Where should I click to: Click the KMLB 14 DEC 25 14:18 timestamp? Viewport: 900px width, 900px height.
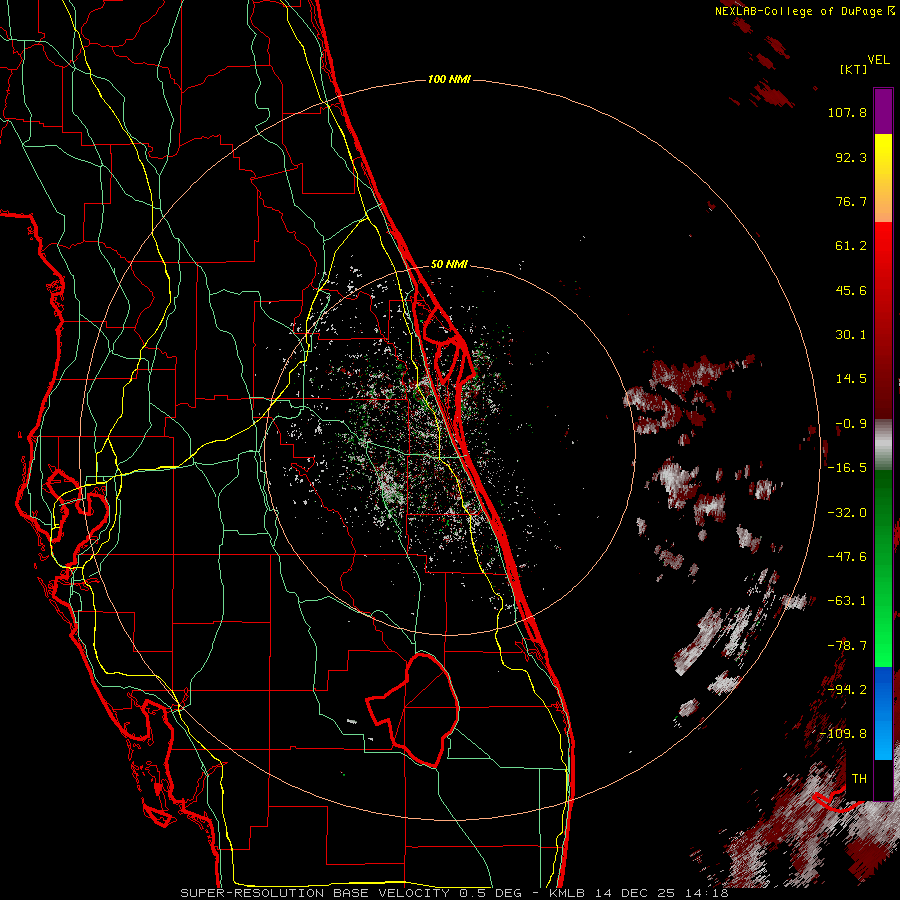639,893
